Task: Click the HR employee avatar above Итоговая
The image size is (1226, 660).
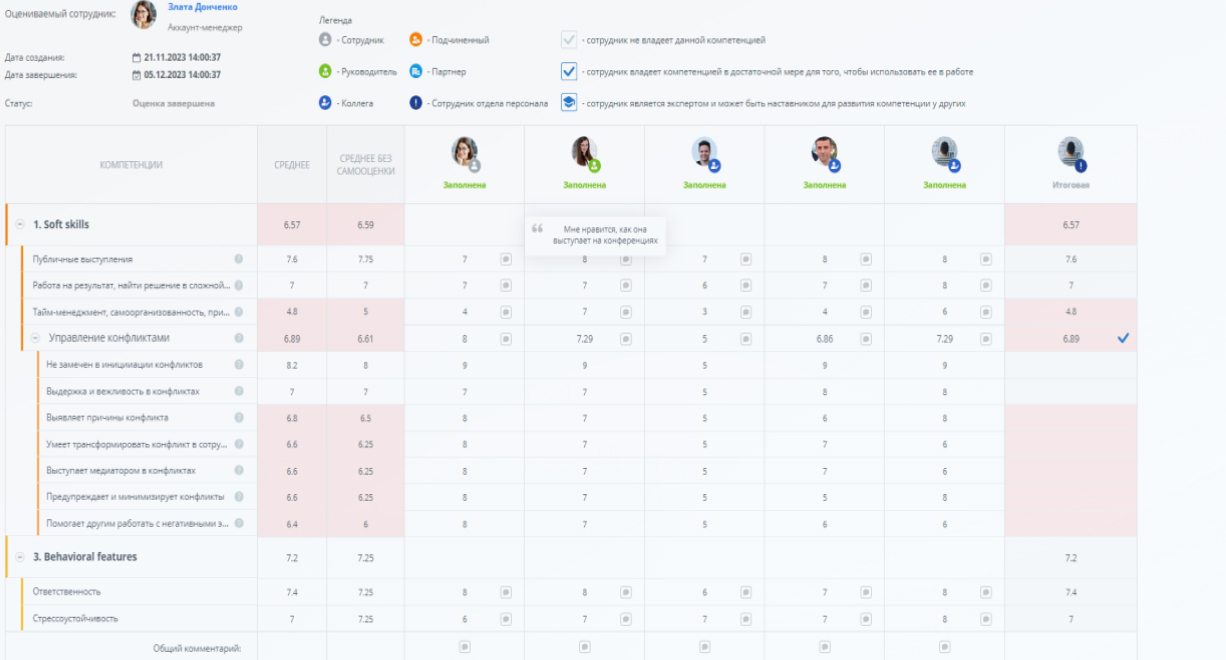Action: pyautogui.click(x=1071, y=153)
